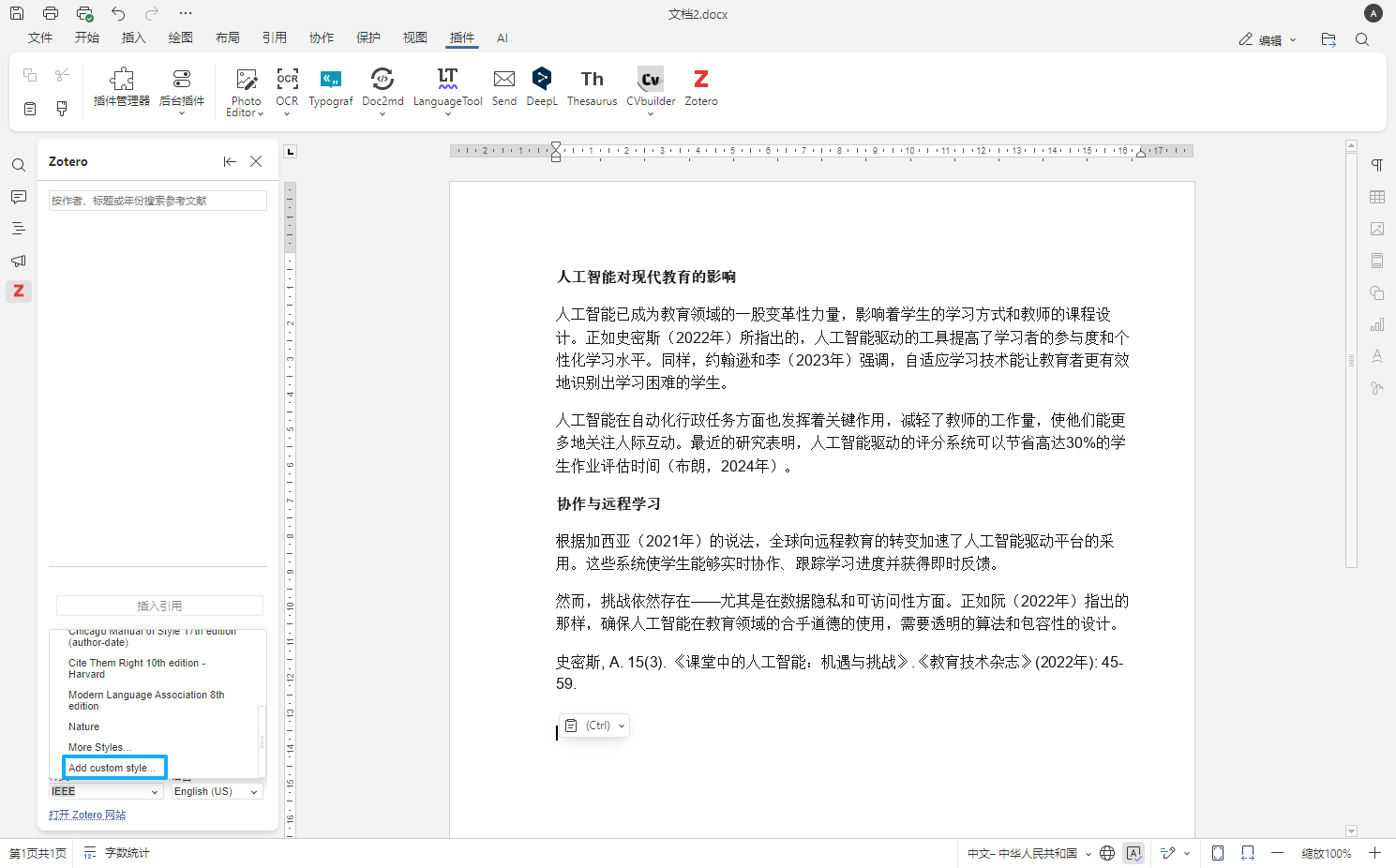
Task: Open the English (US) language dropdown
Action: click(216, 790)
